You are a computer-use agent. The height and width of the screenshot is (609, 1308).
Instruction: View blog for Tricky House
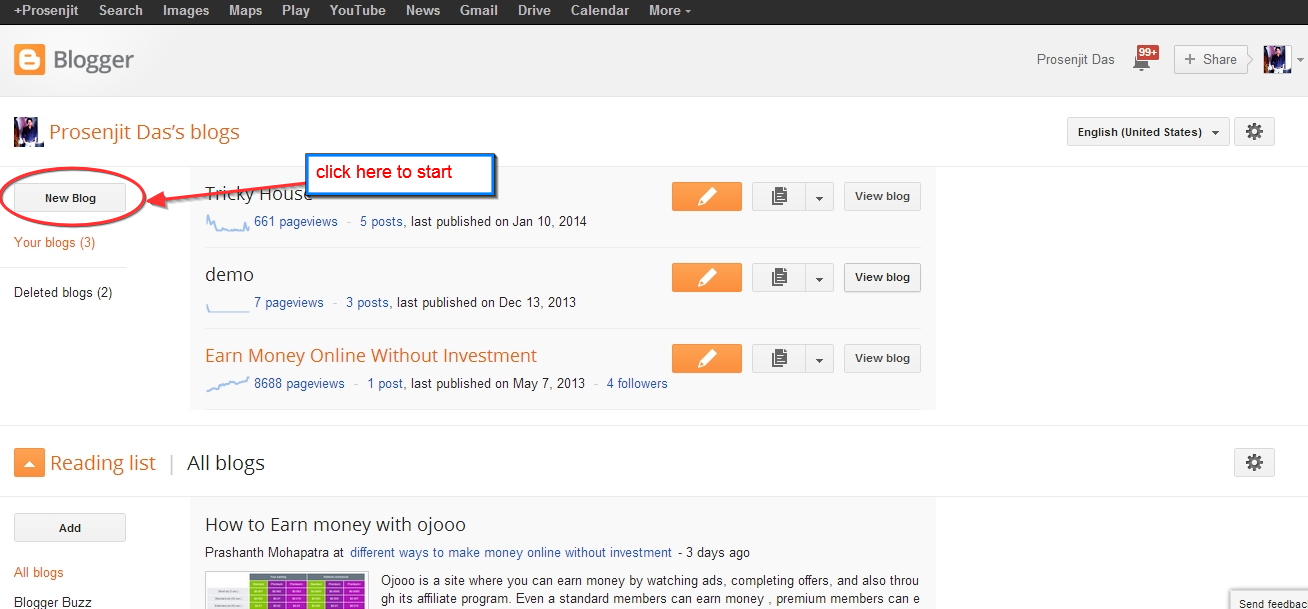point(882,196)
